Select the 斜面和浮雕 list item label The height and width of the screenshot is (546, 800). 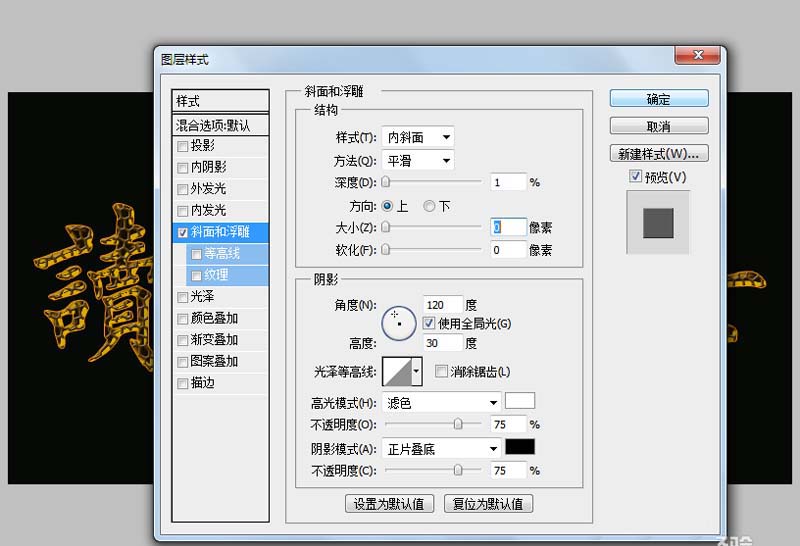coord(220,232)
